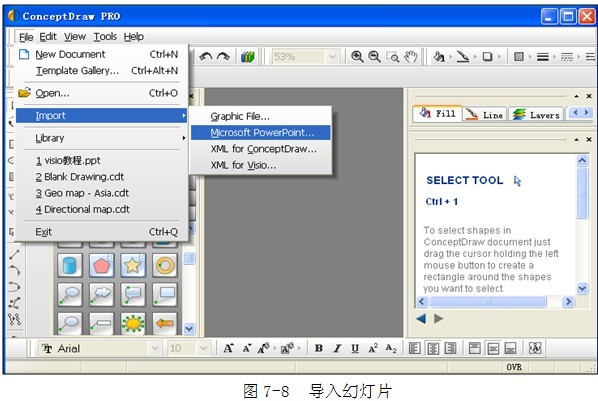Image resolution: width=598 pixels, height=401 pixels.
Task: Collapse the Fill panel with the arrow
Action: pyautogui.click(x=577, y=97)
